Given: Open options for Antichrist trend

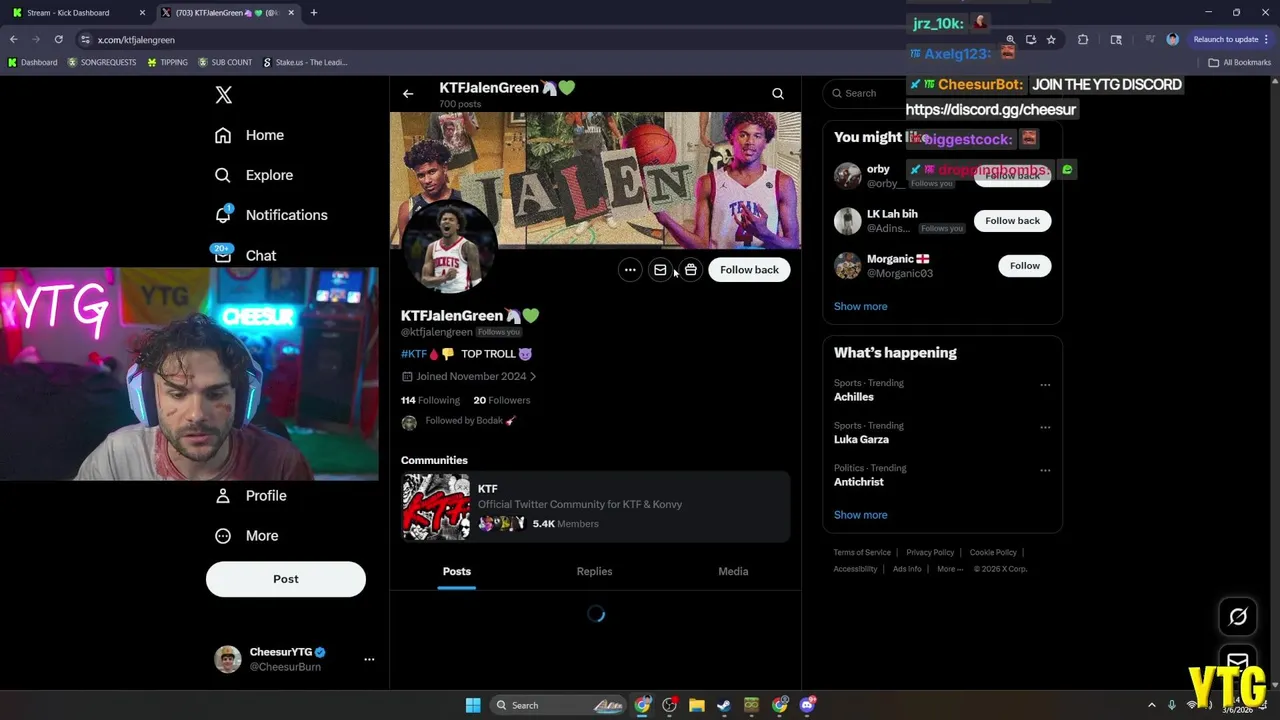Looking at the screenshot, I should [x=1045, y=470].
